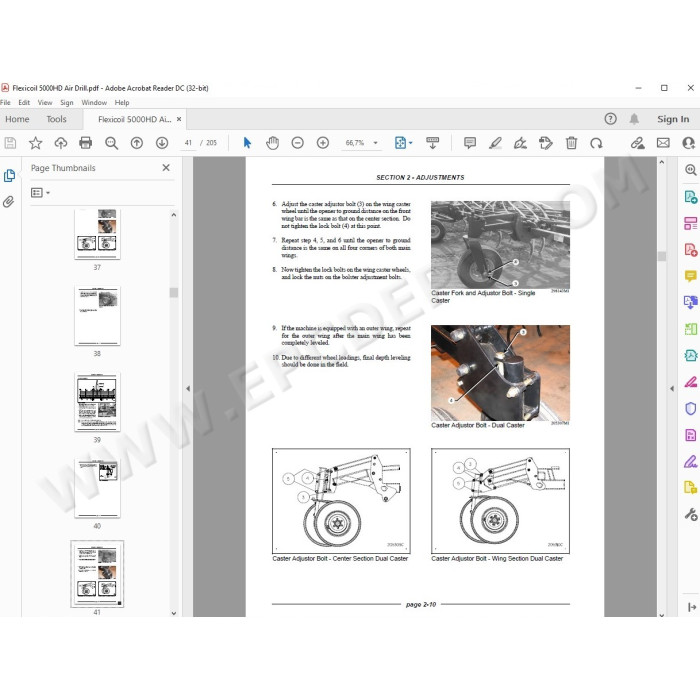Screen dimensions: 700x700
Task: Open the Sign document pen icon
Action: tap(520, 143)
